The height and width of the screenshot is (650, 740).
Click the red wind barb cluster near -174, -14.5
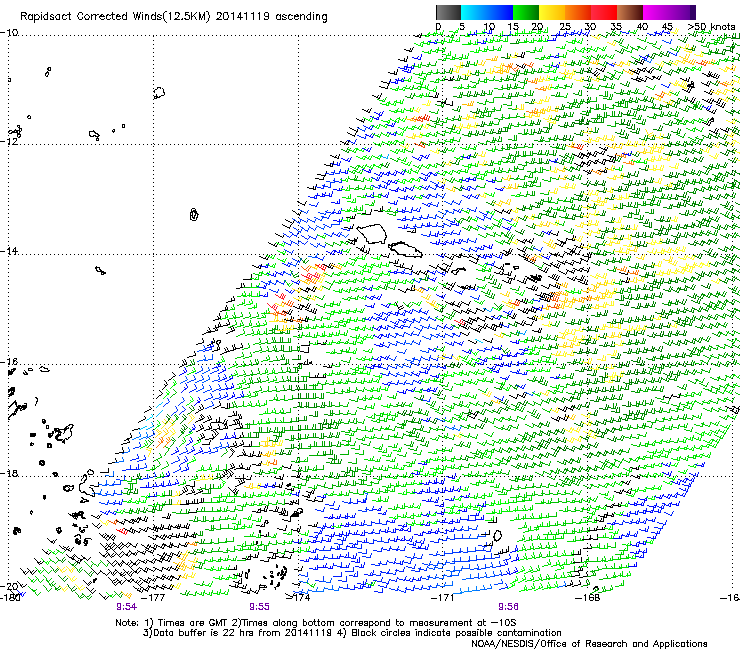[x=312, y=274]
